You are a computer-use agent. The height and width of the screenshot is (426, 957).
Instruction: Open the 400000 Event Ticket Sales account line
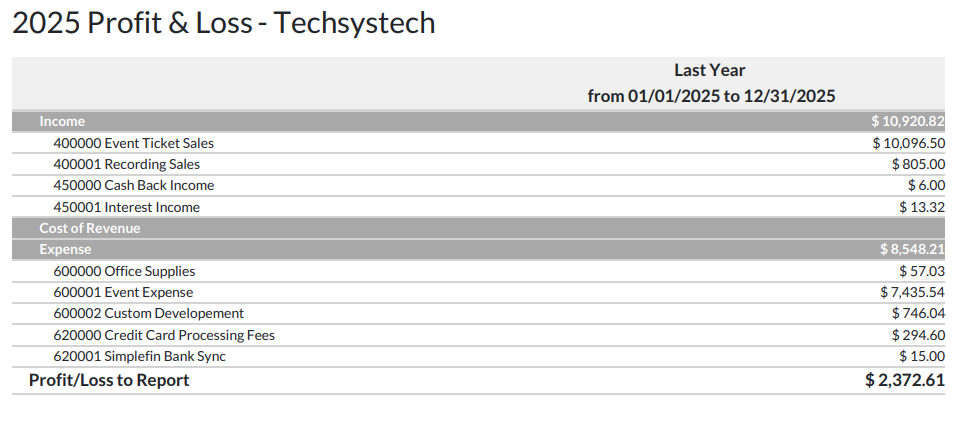click(x=133, y=143)
